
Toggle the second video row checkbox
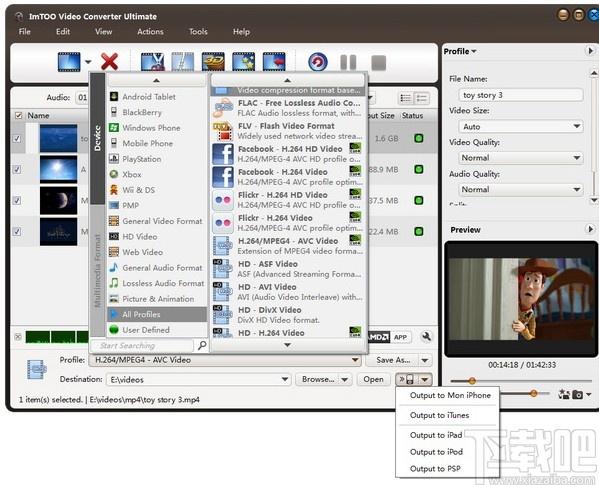[x=17, y=169]
